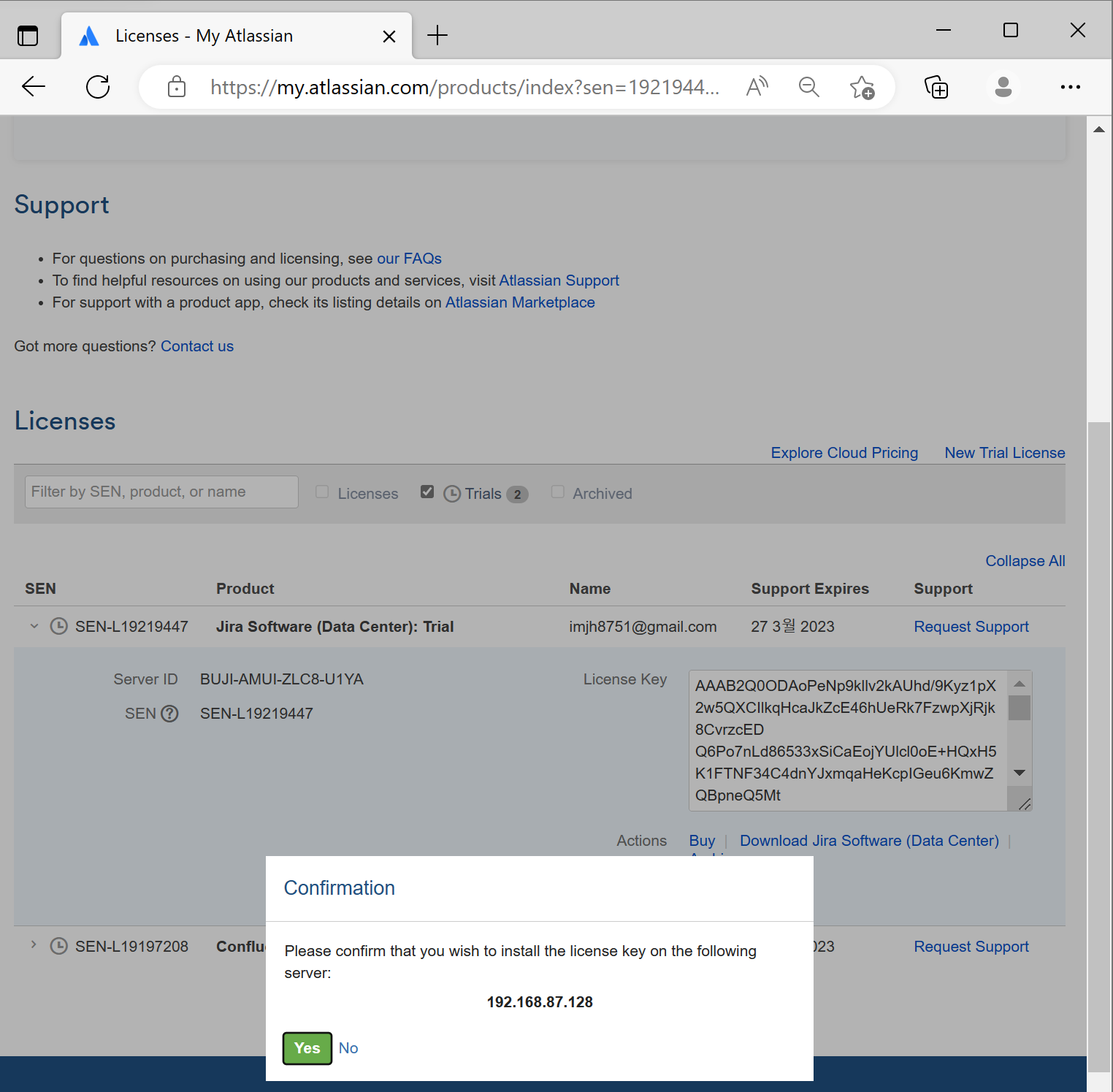
Task: Click Download Jira Software (Data Center) link
Action: click(869, 841)
